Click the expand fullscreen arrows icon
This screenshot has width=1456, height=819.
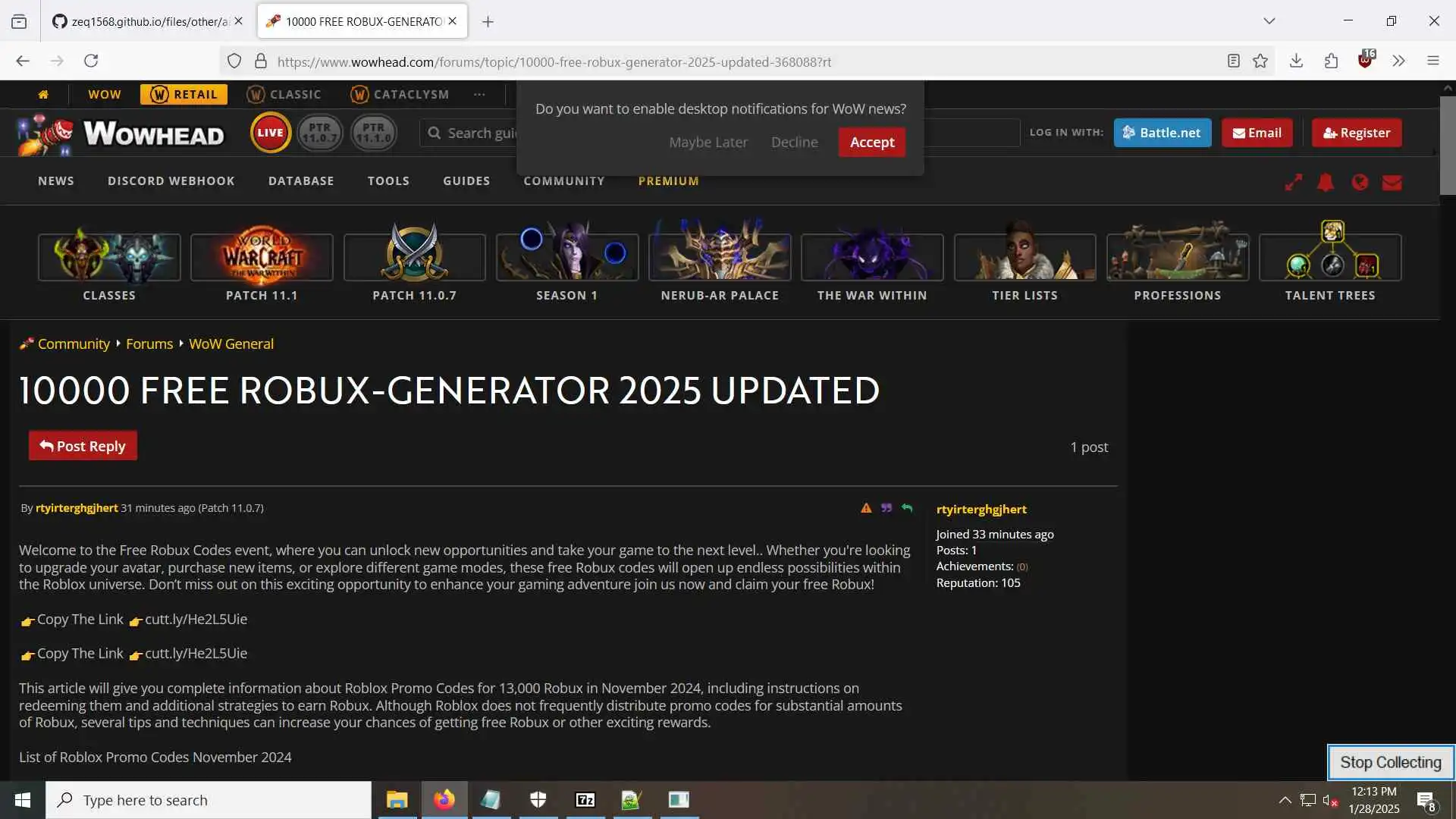1293,182
